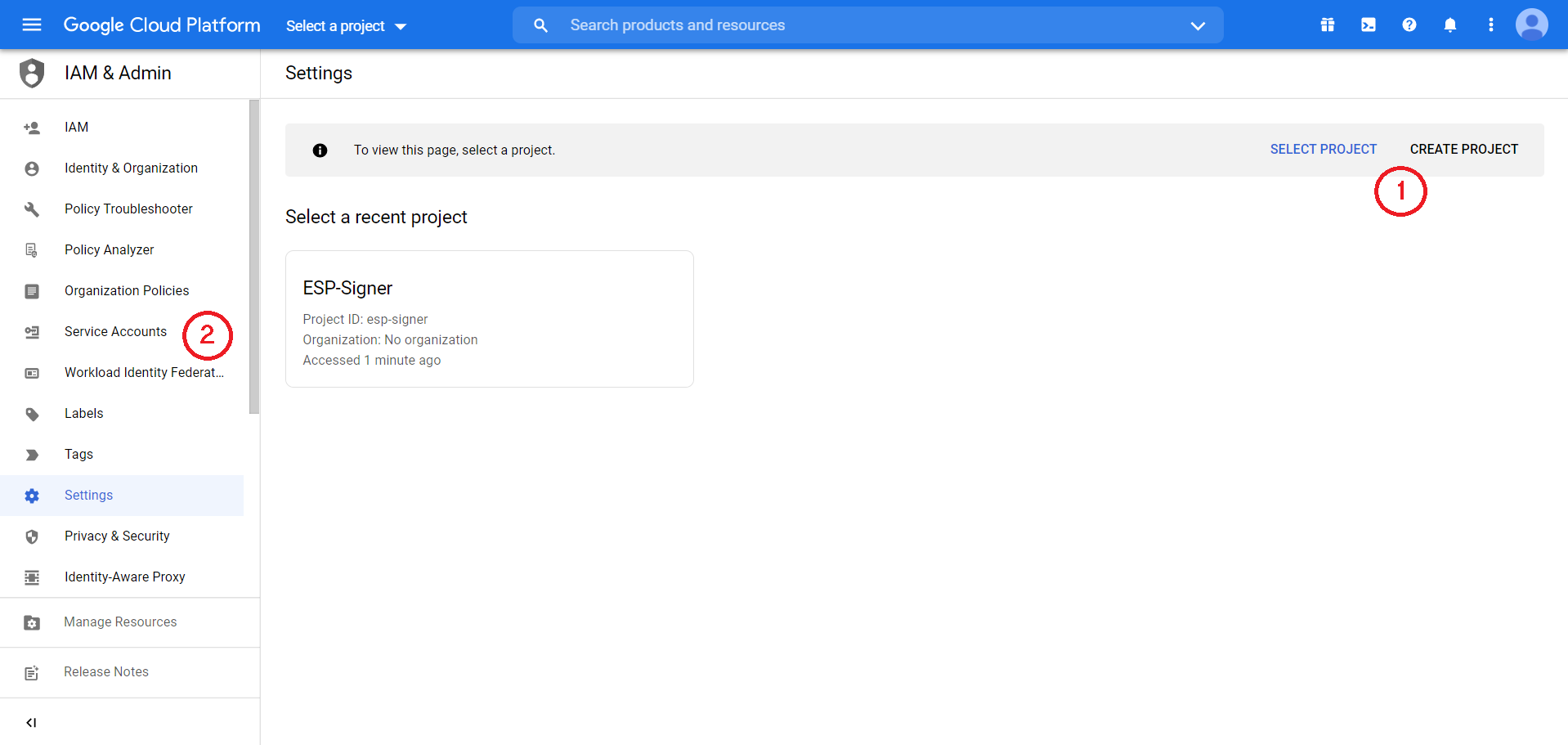This screenshot has height=745, width=1568.
Task: Click the Labels tag icon
Action: pos(32,414)
